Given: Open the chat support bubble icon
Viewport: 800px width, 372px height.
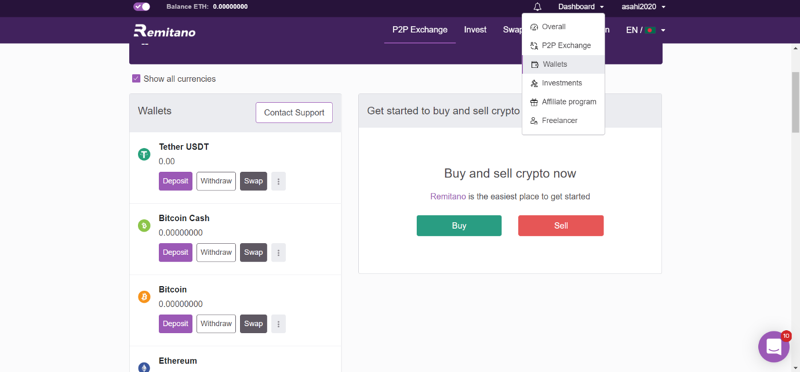Looking at the screenshot, I should click(773, 346).
